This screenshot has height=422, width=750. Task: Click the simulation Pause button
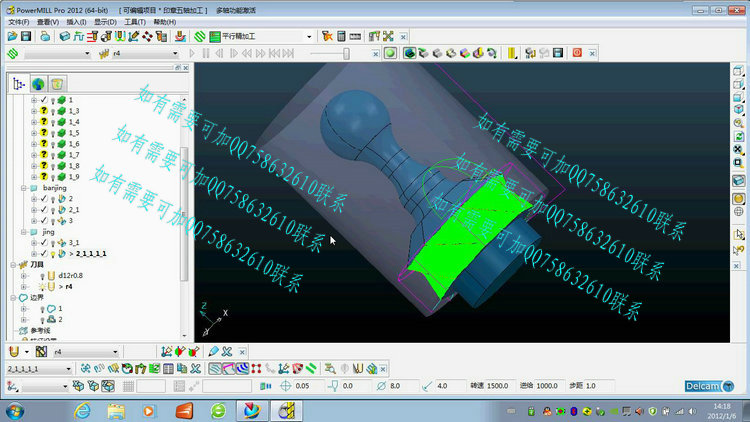(206, 54)
